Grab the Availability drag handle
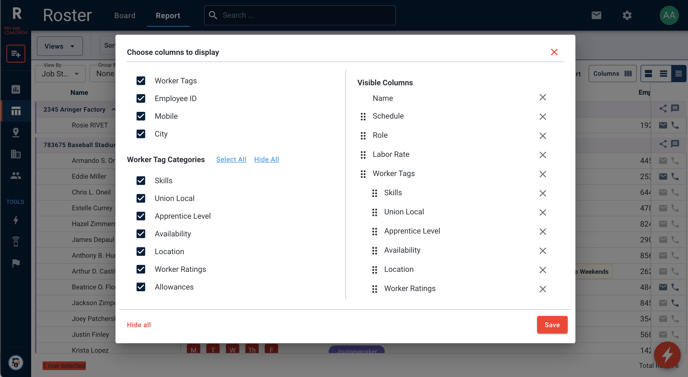Image resolution: width=688 pixels, height=377 pixels. click(374, 251)
